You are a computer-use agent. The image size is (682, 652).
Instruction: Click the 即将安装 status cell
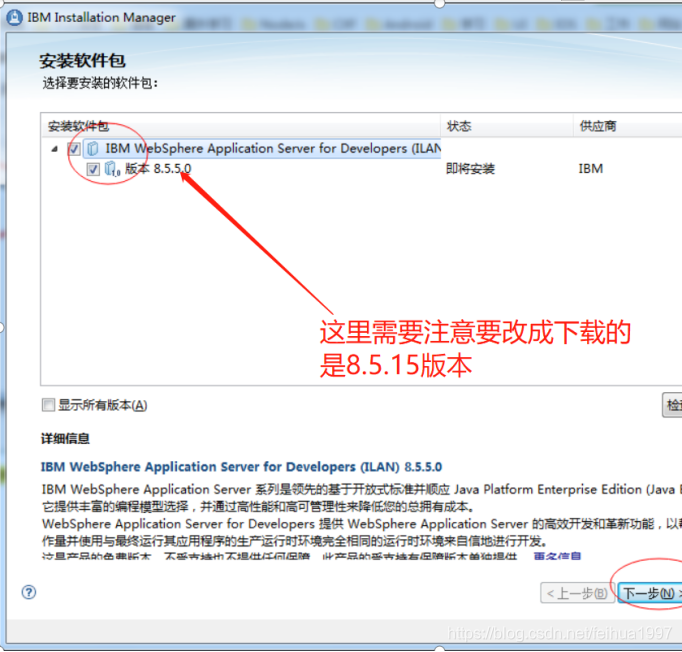pos(470,169)
